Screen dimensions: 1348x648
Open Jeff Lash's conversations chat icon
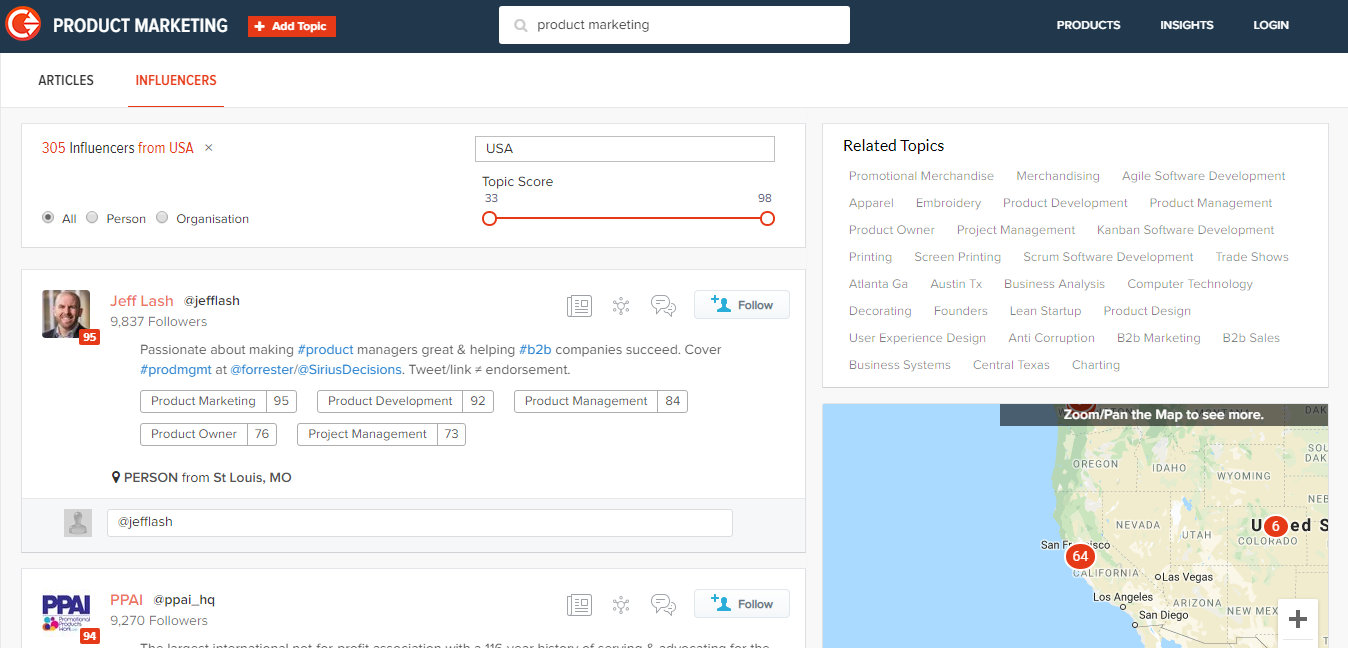click(663, 306)
